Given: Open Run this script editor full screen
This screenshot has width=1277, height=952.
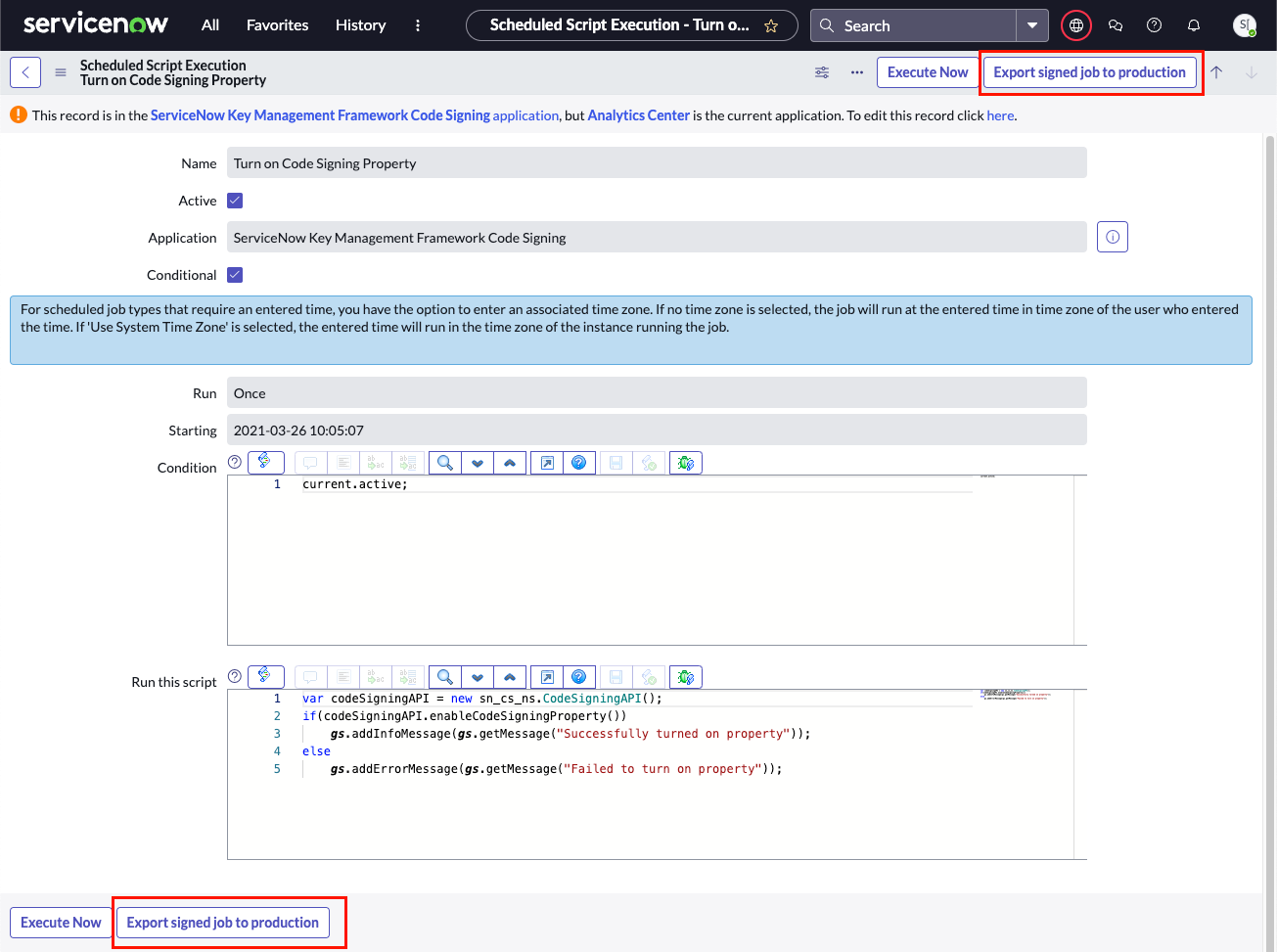Looking at the screenshot, I should tap(548, 676).
